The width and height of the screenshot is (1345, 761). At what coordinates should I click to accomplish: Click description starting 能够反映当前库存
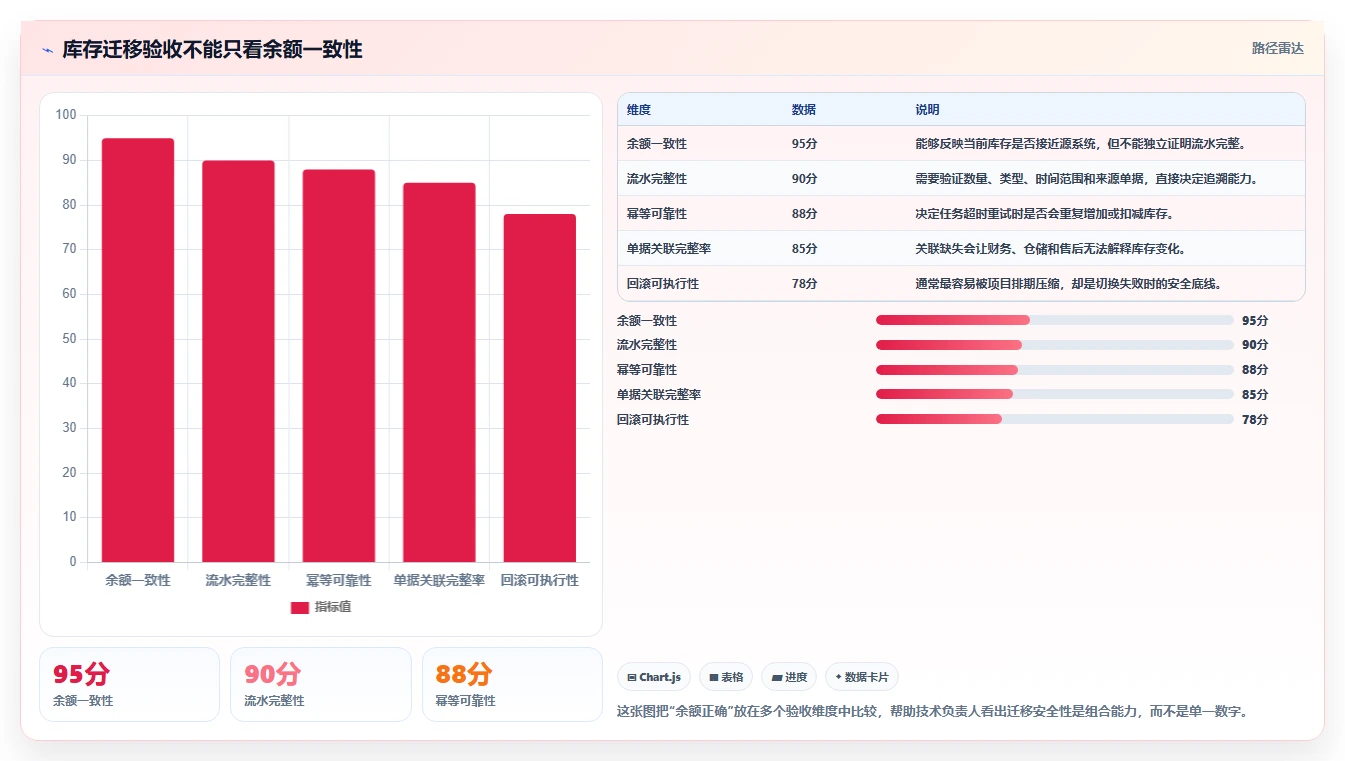(1080, 144)
